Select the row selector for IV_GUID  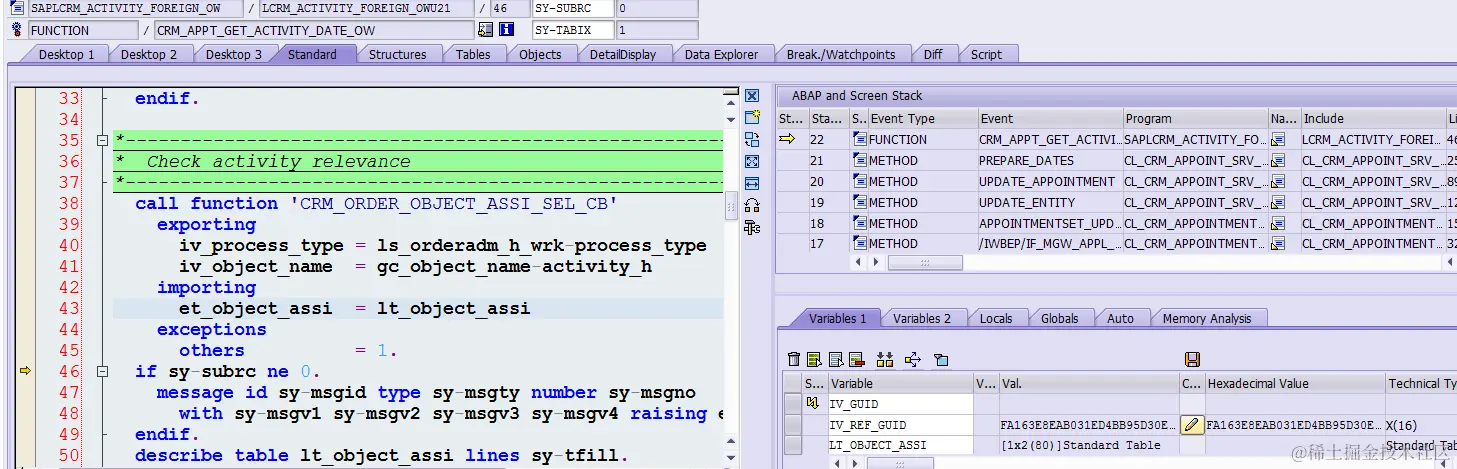[x=793, y=404]
